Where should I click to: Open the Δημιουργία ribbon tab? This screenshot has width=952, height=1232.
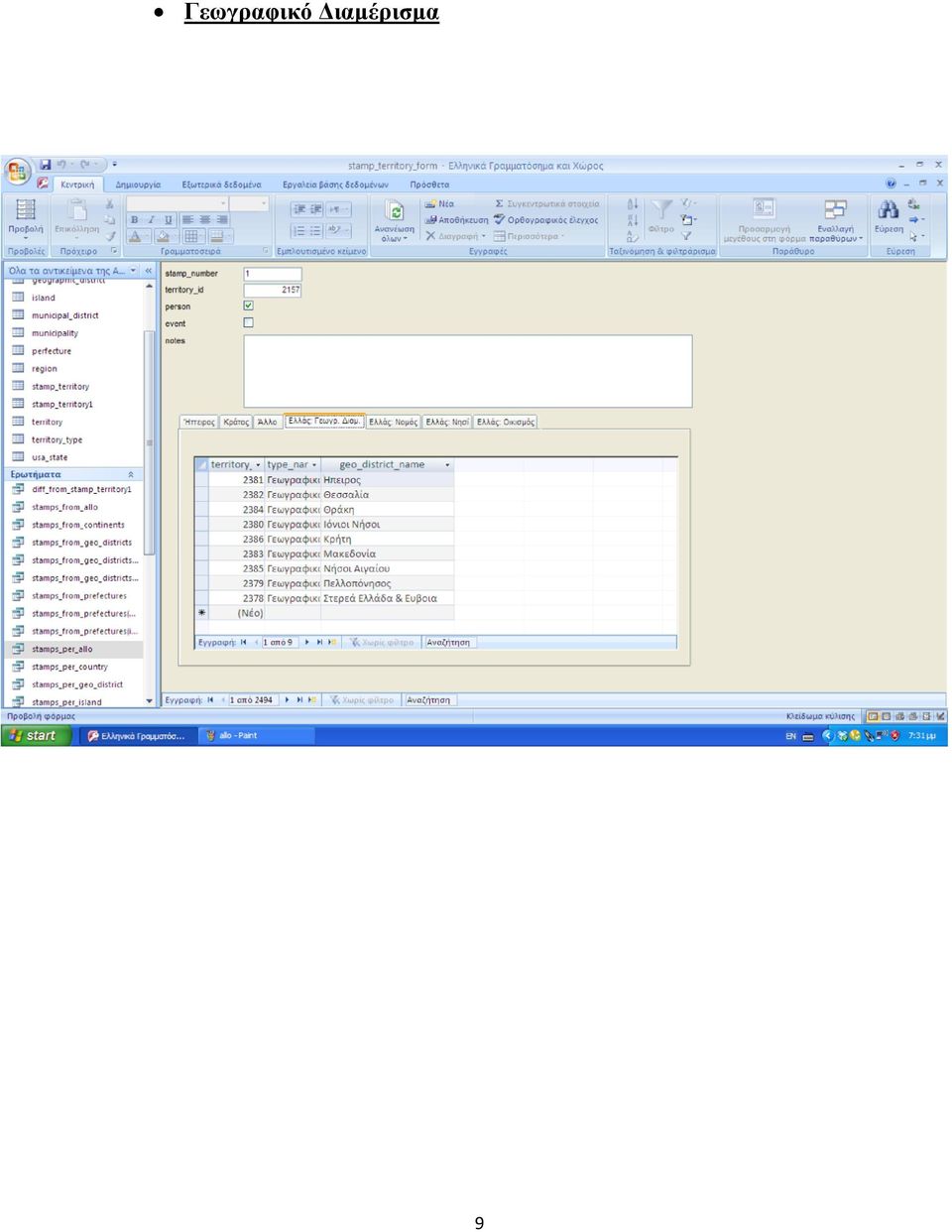point(138,185)
